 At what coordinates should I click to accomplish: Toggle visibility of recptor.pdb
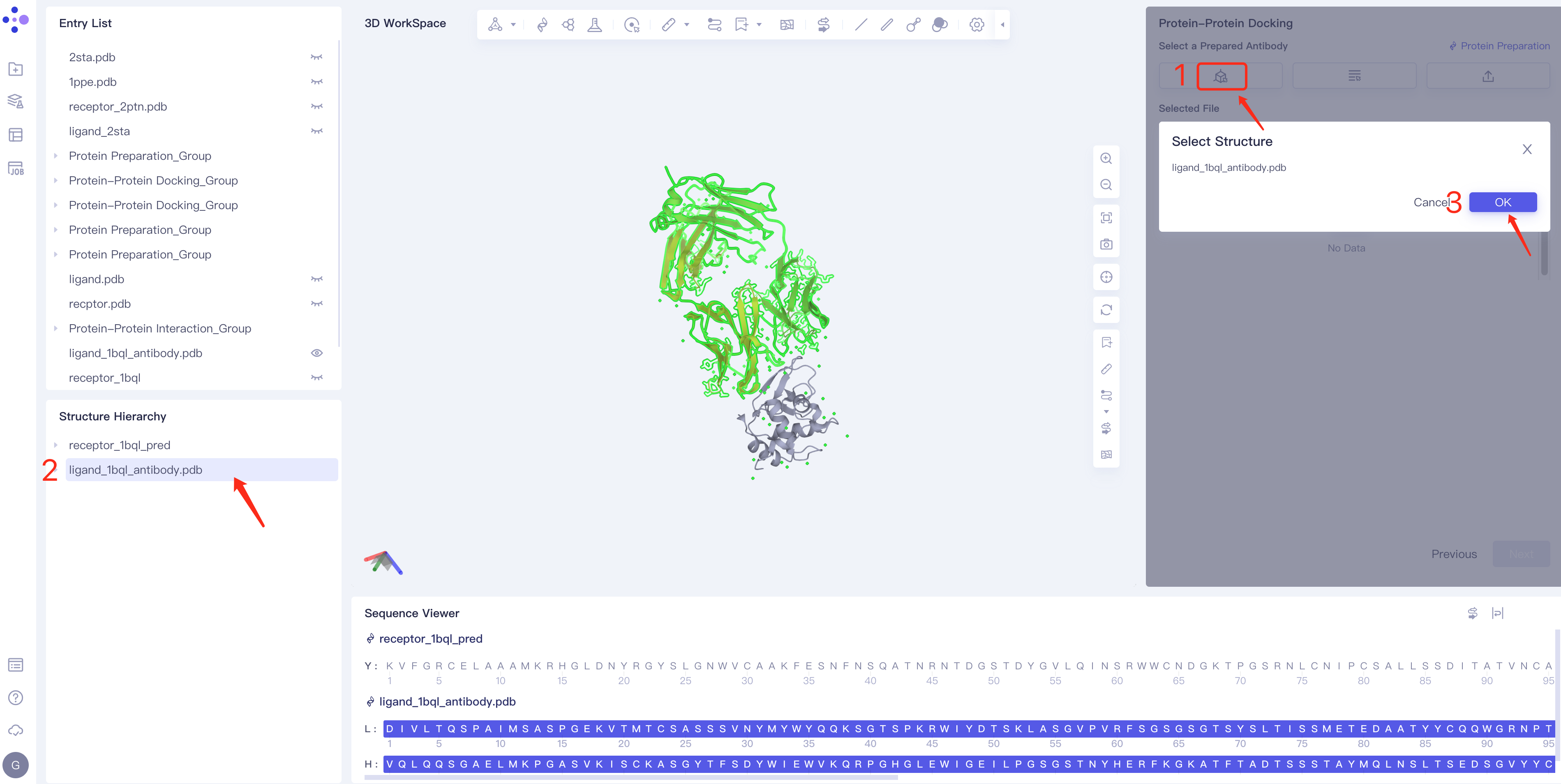pyautogui.click(x=316, y=304)
